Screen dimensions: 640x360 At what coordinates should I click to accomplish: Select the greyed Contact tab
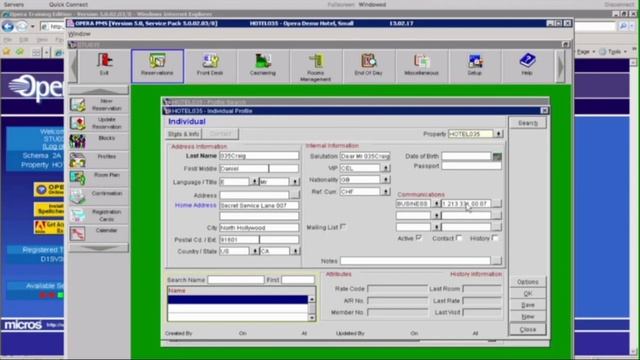point(220,134)
